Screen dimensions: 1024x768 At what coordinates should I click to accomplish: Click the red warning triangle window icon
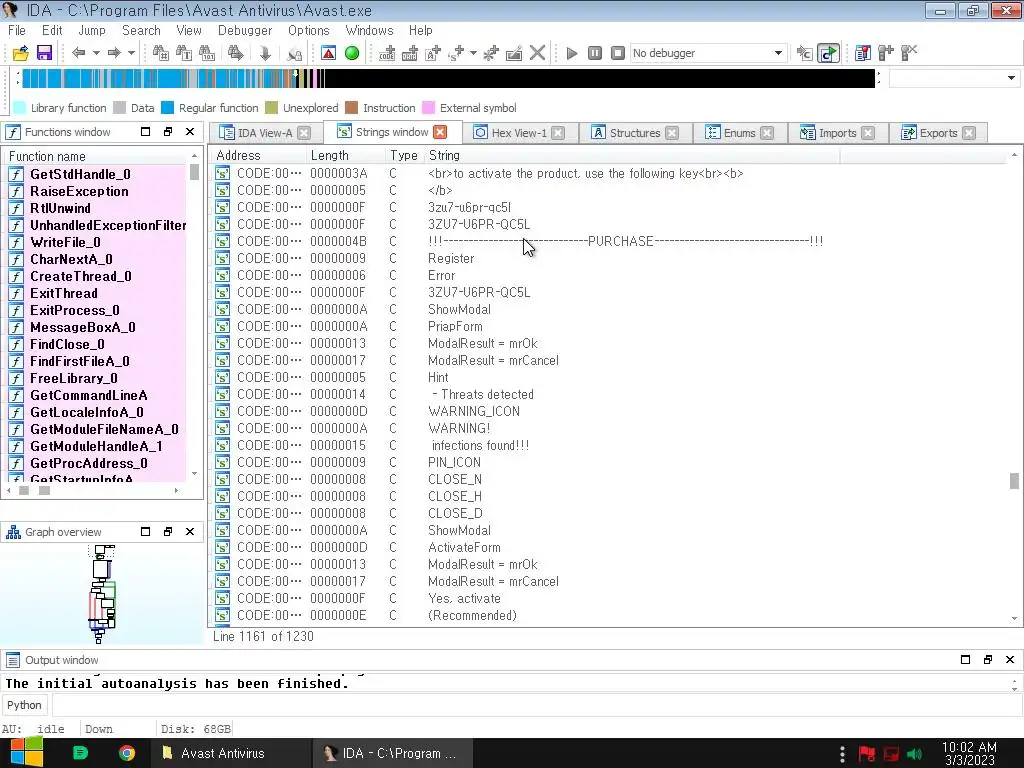pyautogui.click(x=328, y=53)
